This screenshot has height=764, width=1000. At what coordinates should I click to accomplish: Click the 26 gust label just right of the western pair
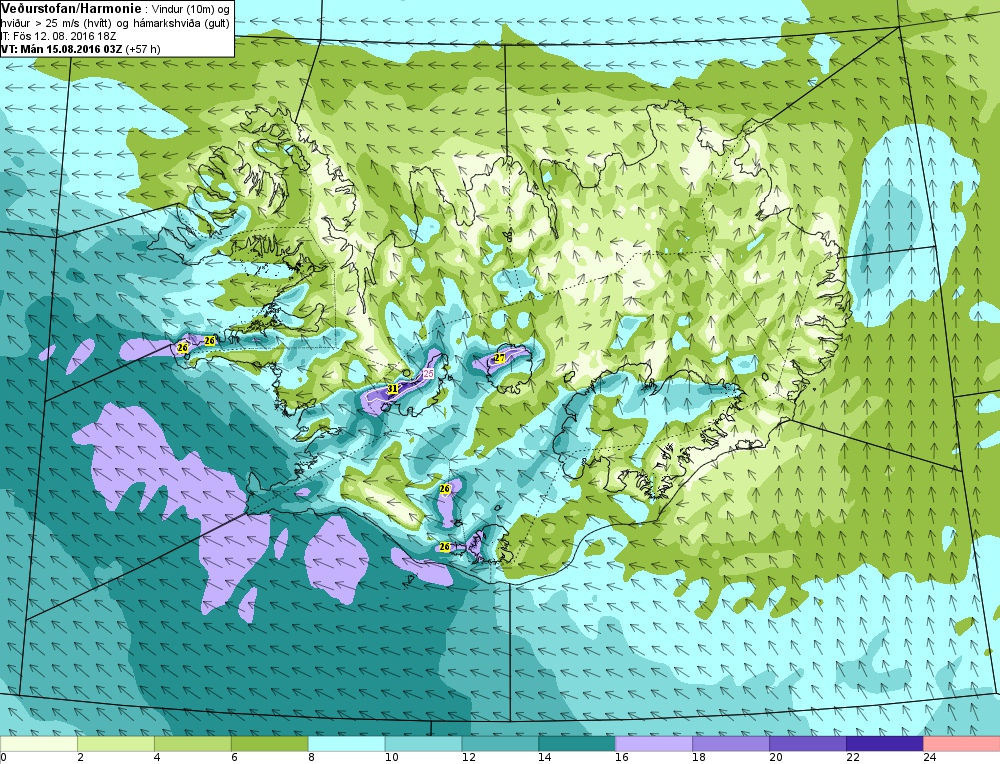210,341
